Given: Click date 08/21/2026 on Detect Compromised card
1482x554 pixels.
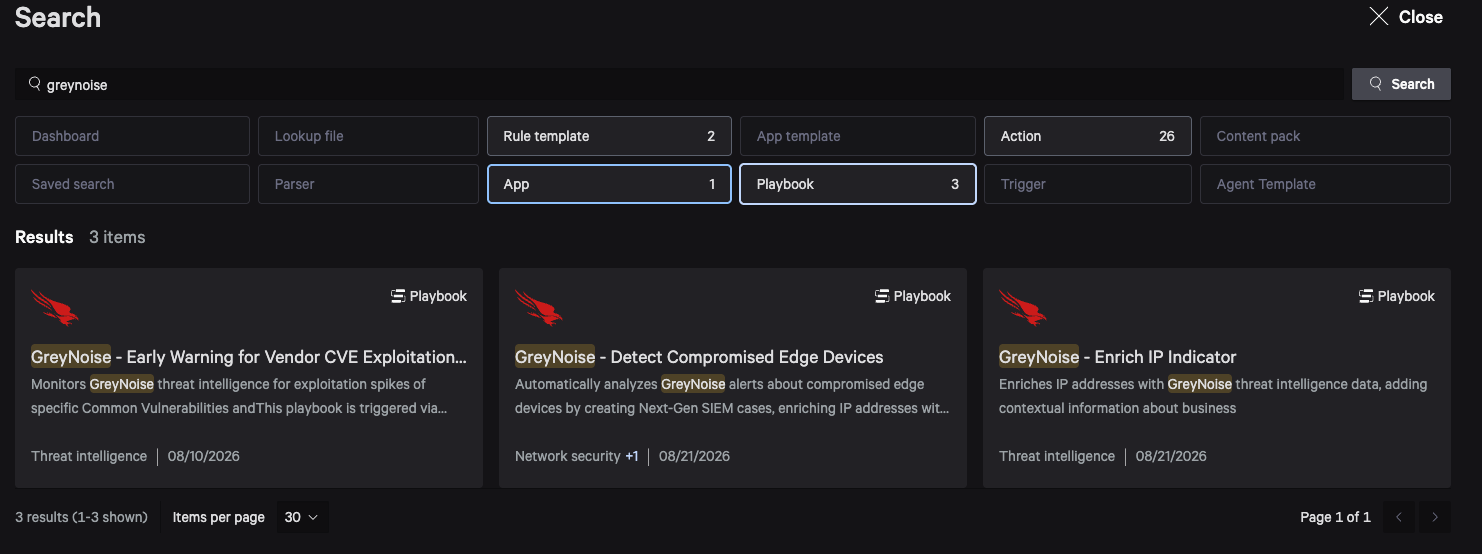Looking at the screenshot, I should [694, 456].
